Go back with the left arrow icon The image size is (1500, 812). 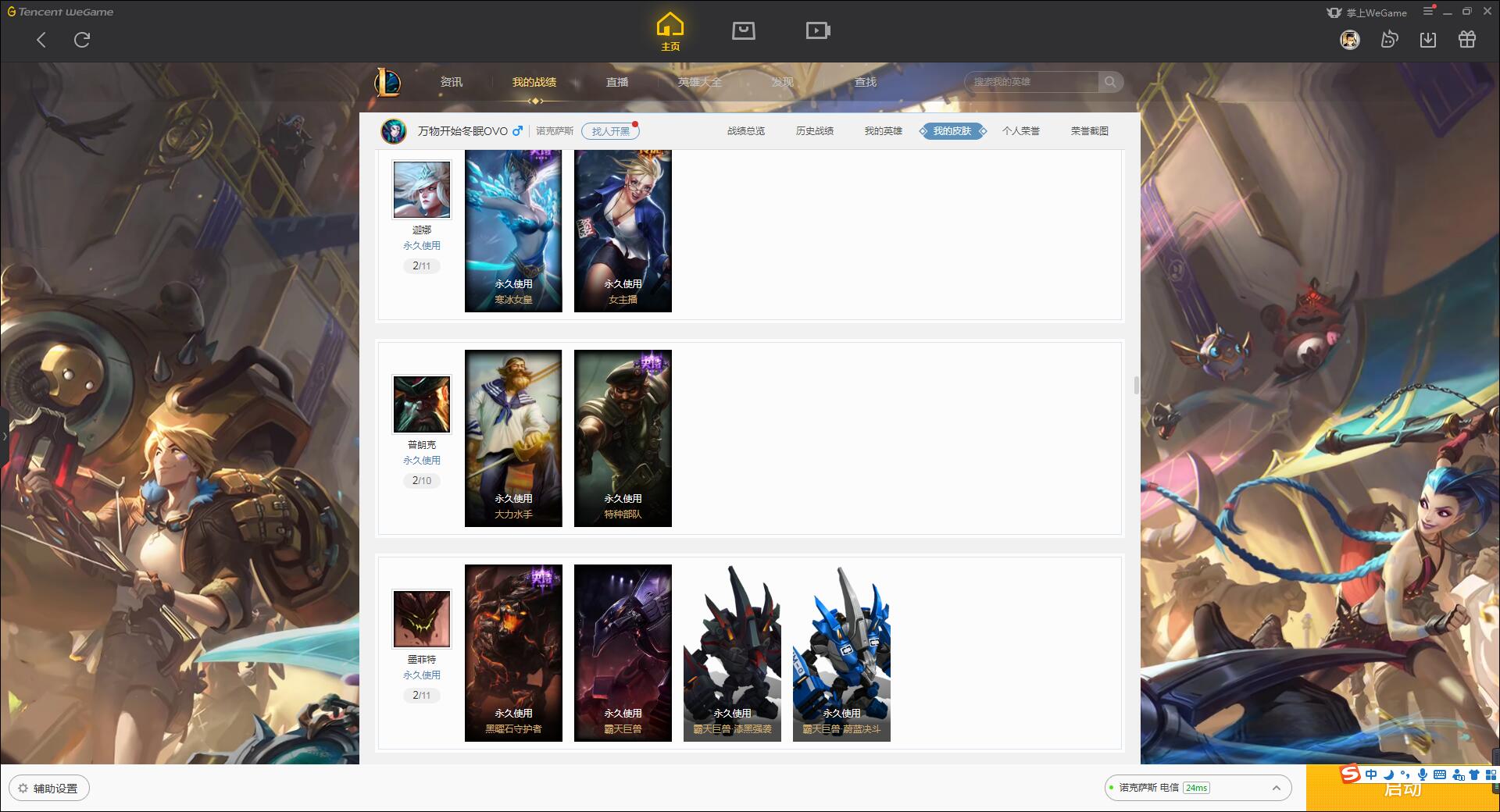click(x=41, y=40)
